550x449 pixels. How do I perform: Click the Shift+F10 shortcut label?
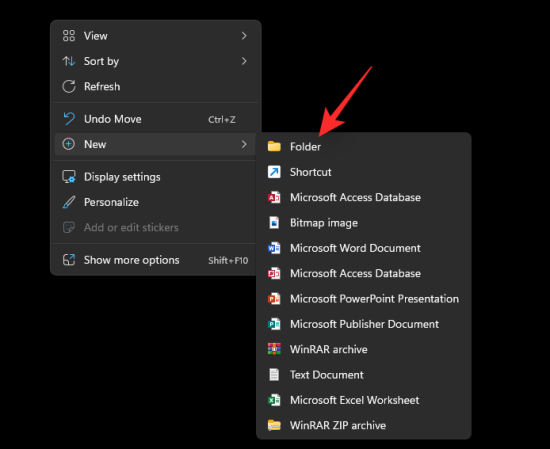coord(228,261)
